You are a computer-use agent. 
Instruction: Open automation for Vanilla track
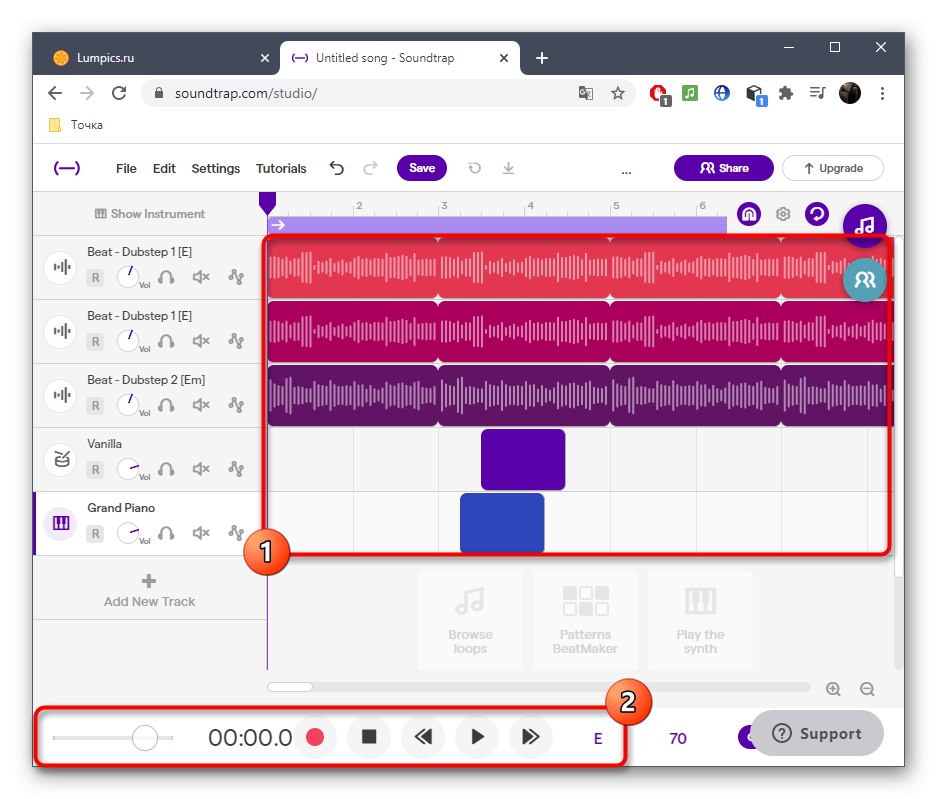point(237,469)
